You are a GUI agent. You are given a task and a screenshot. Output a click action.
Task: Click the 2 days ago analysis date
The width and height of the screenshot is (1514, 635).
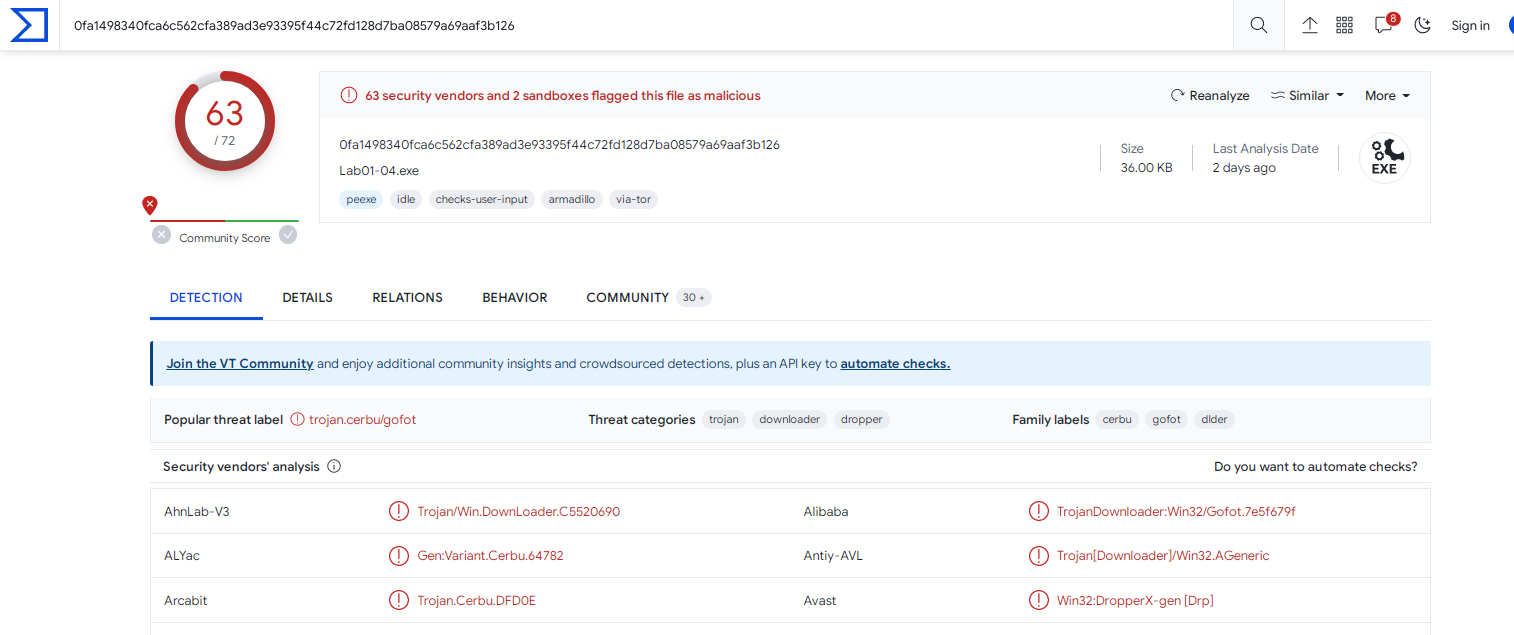(x=1244, y=168)
